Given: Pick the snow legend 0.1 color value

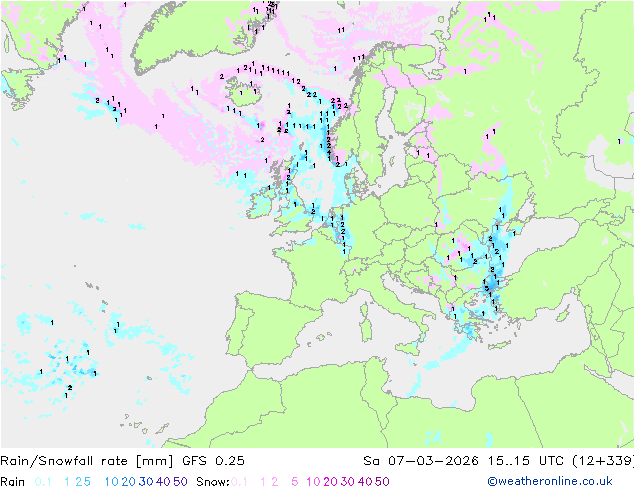Looking at the screenshot, I should 239,482.
